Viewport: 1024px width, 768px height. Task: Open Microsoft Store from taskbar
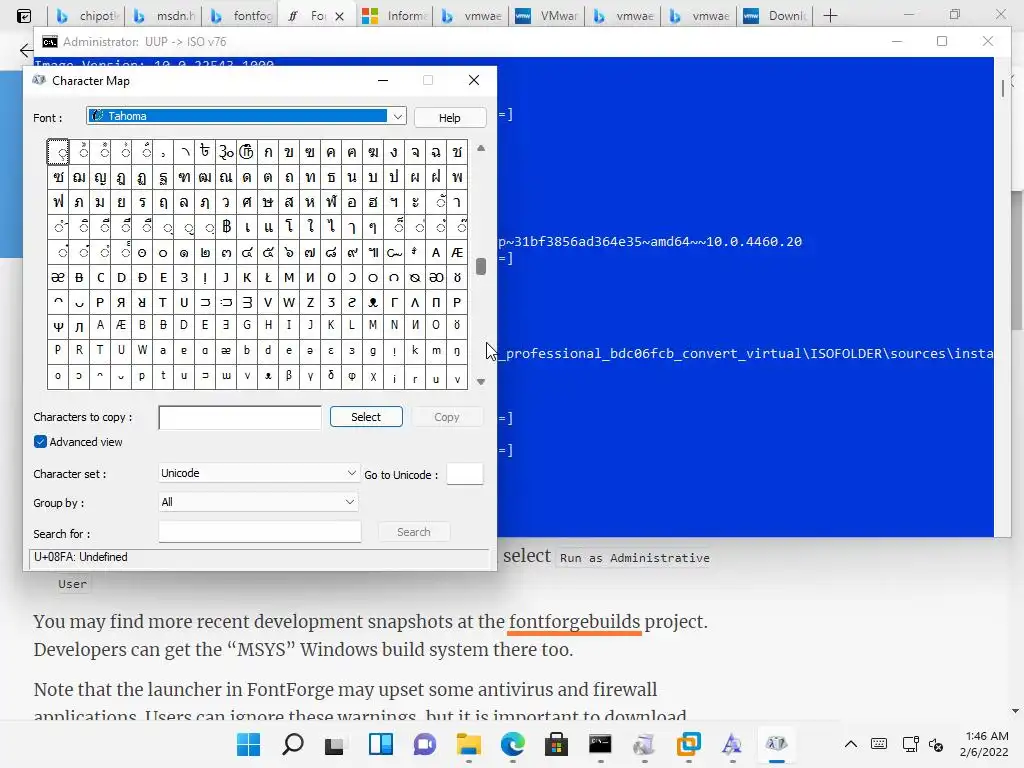[x=556, y=744]
